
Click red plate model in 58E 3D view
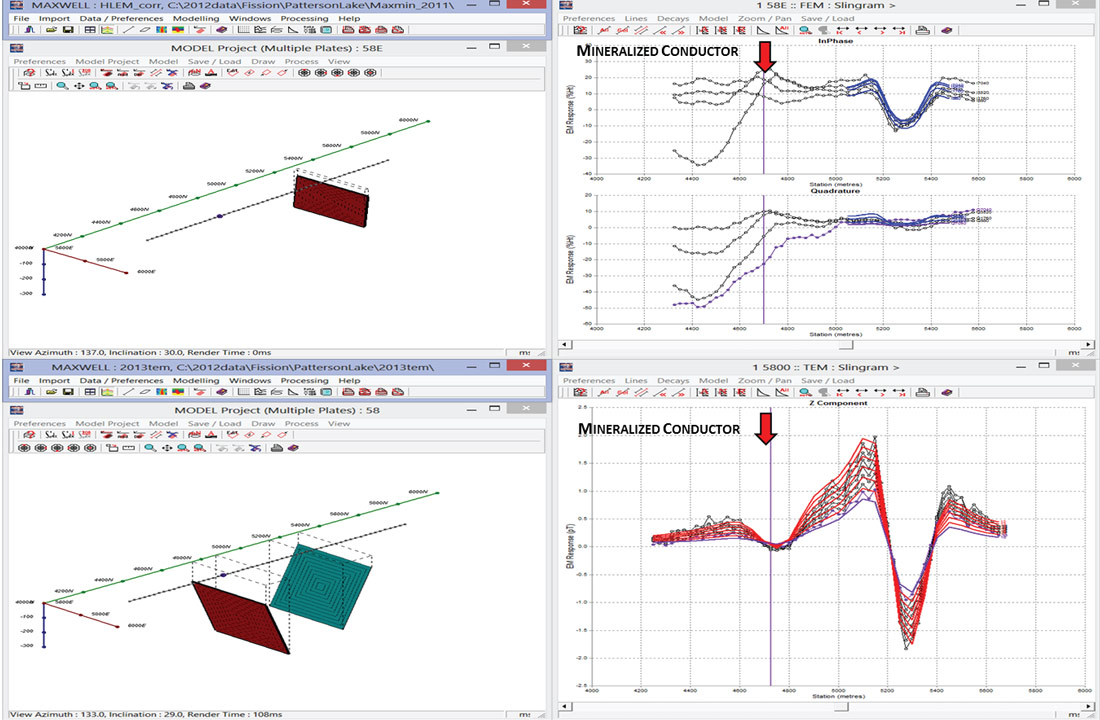[x=331, y=201]
